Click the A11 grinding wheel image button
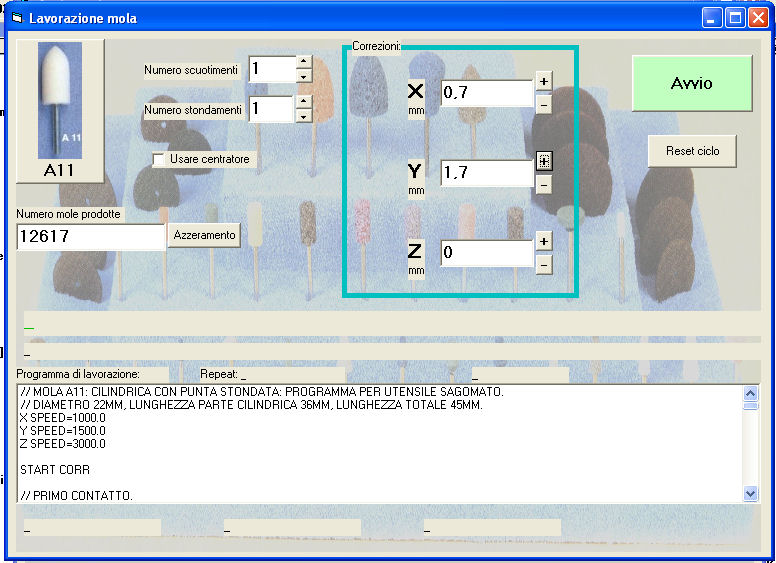 (59, 110)
